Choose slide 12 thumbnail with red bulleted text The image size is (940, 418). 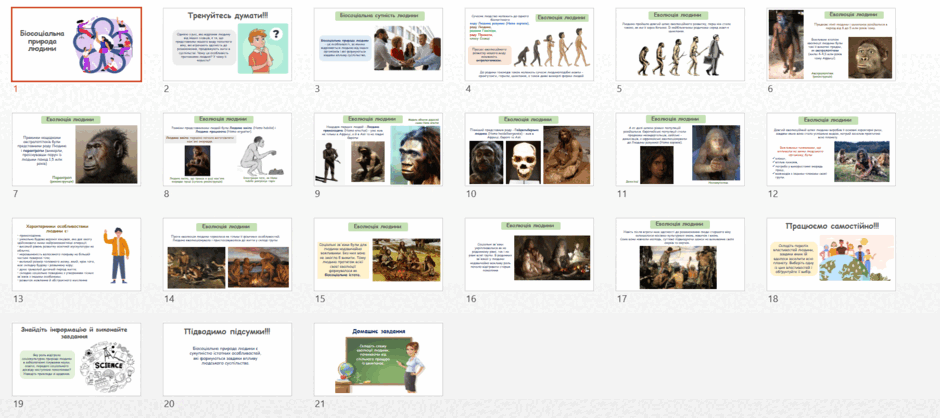[x=831, y=149]
